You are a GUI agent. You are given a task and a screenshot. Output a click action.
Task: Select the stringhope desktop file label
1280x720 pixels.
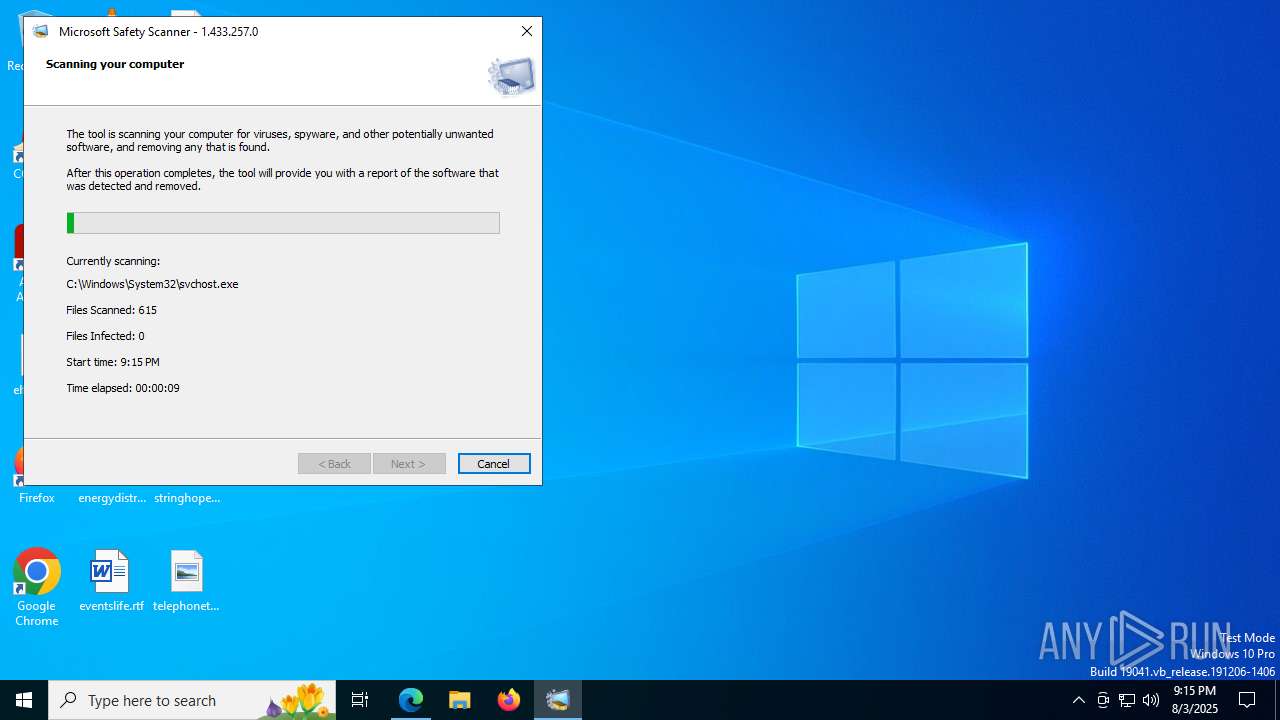(x=187, y=498)
